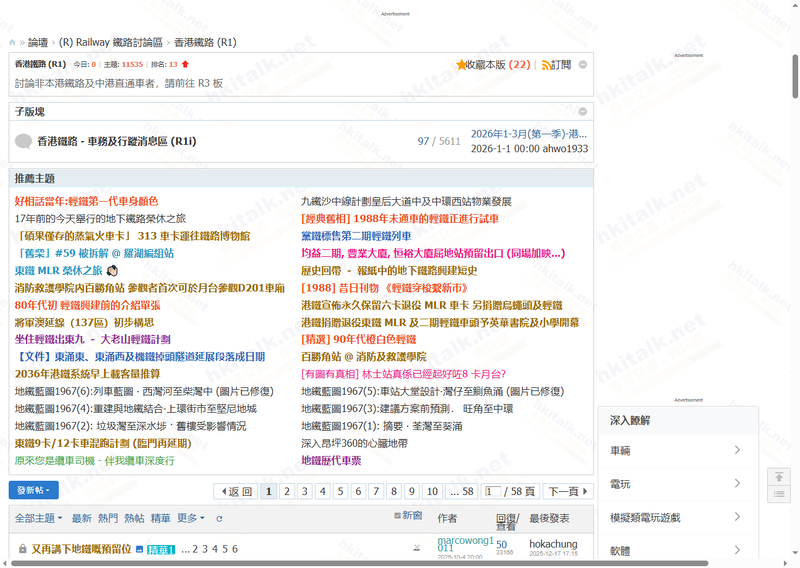Go to page 2 of threads

point(287,491)
